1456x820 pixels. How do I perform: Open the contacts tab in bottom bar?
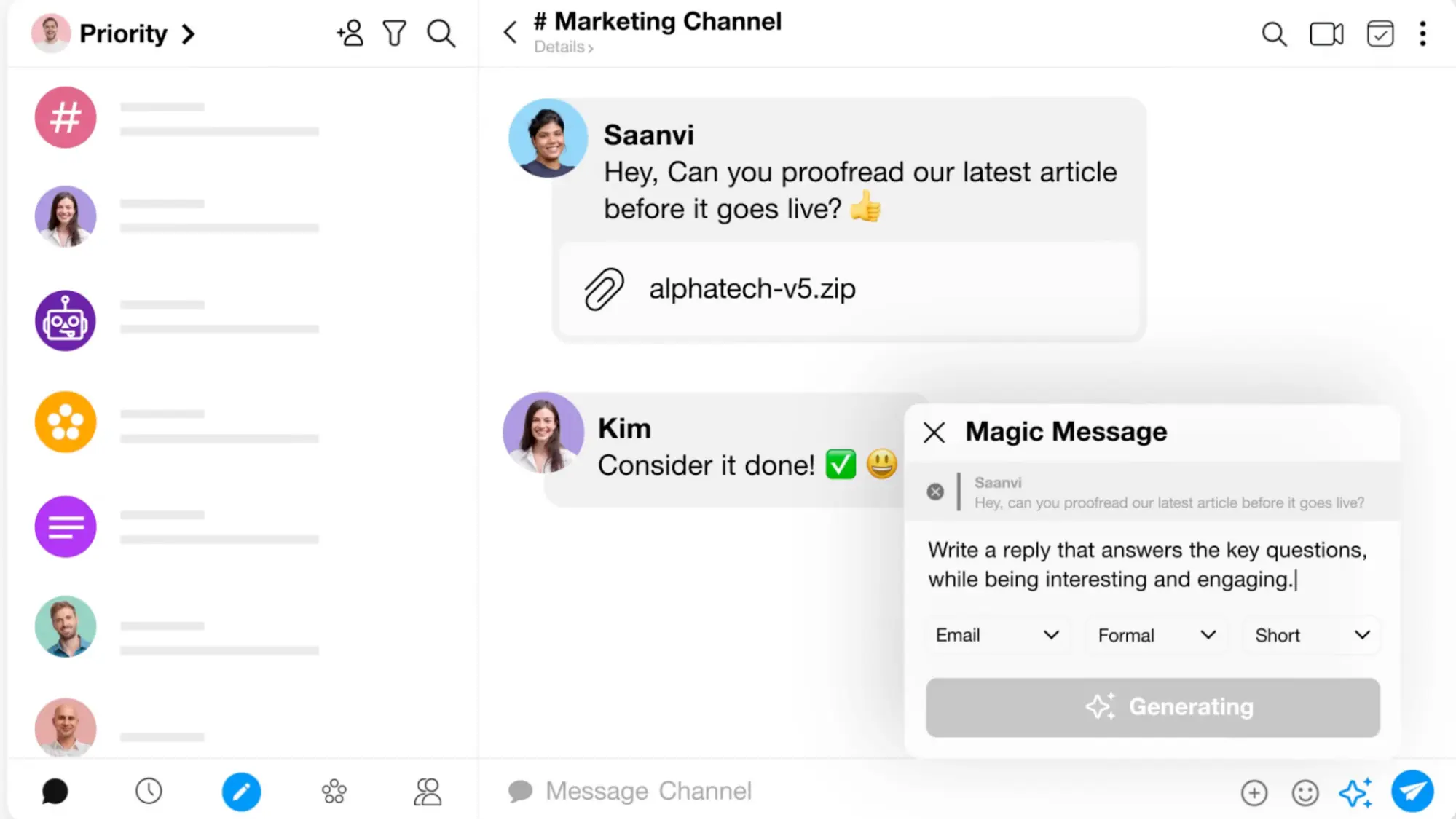428,792
